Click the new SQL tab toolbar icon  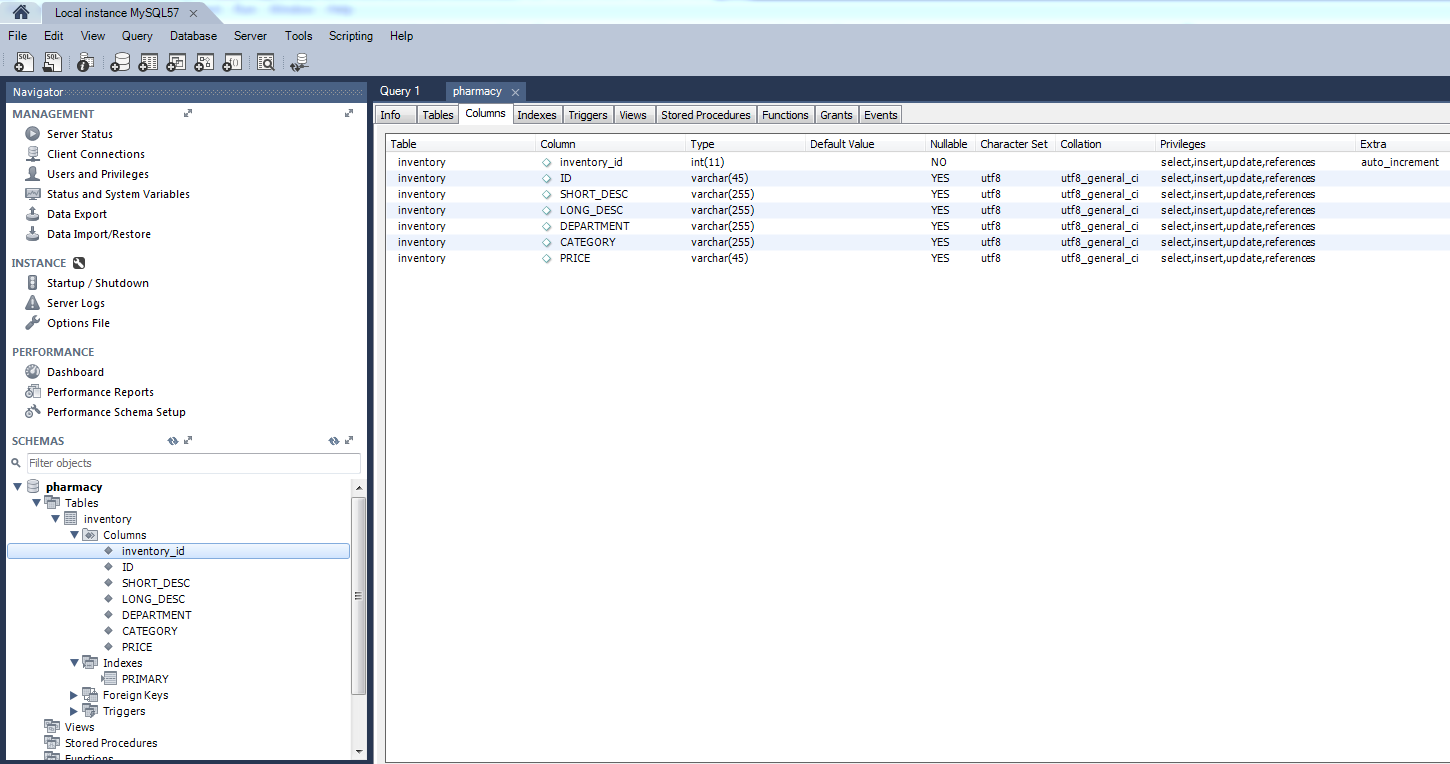pyautogui.click(x=25, y=62)
